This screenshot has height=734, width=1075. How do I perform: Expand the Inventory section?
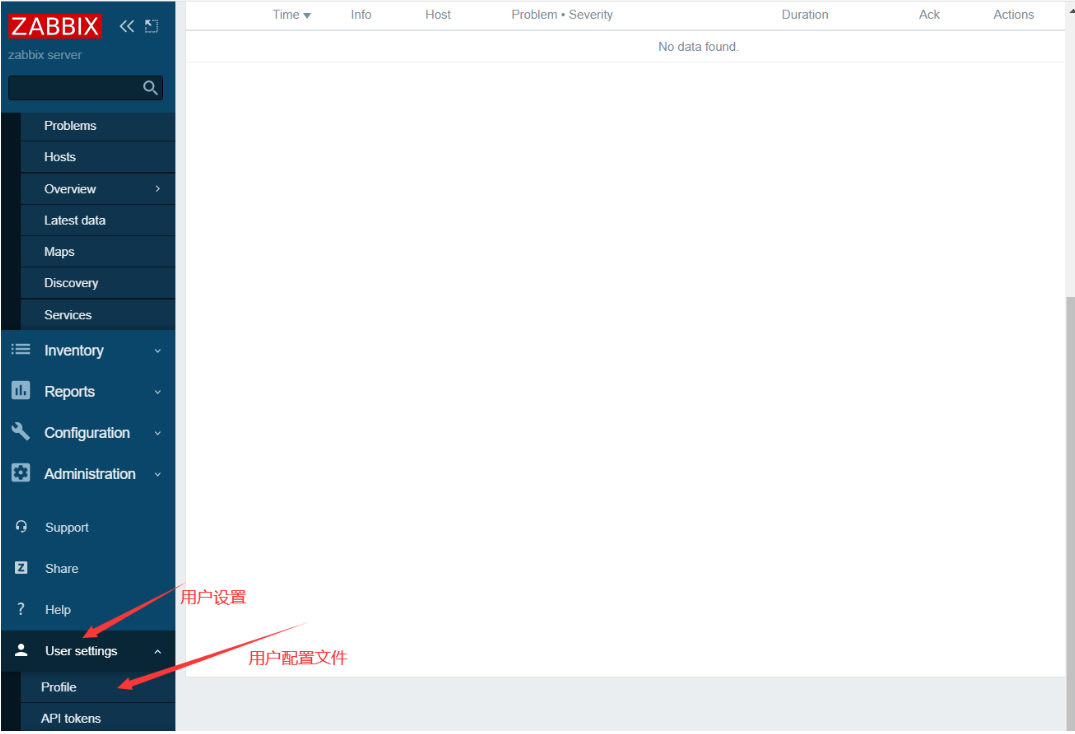[x=88, y=351]
